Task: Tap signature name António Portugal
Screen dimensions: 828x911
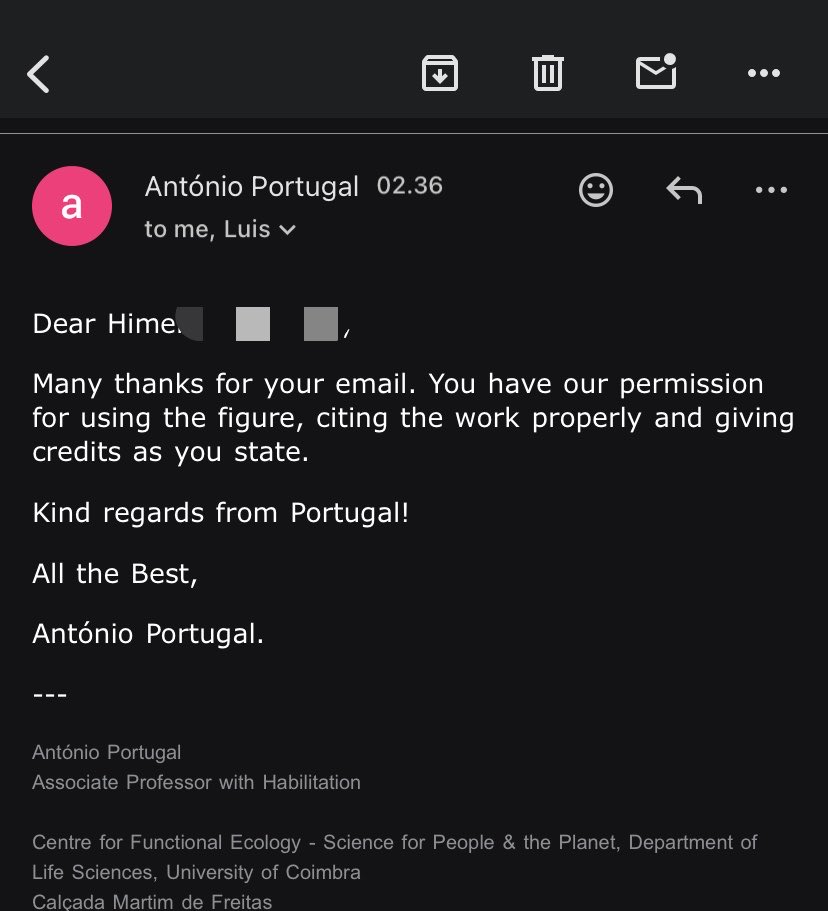Action: coord(106,752)
